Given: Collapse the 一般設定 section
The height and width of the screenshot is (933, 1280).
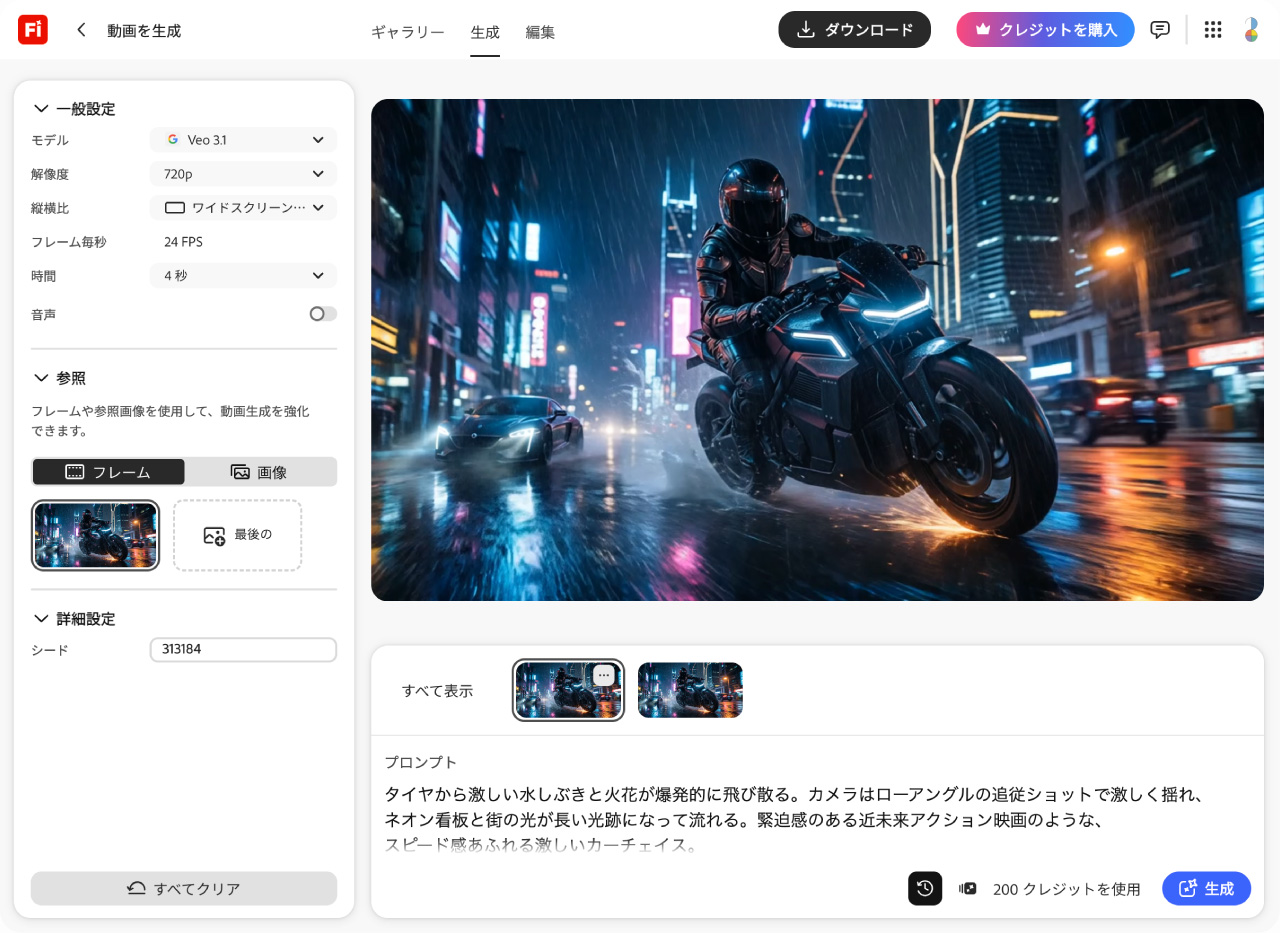Looking at the screenshot, I should (x=75, y=109).
